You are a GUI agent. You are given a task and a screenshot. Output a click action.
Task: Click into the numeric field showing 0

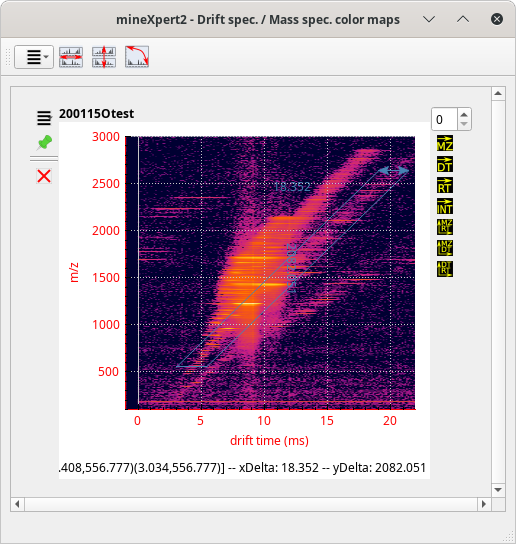click(x=445, y=119)
